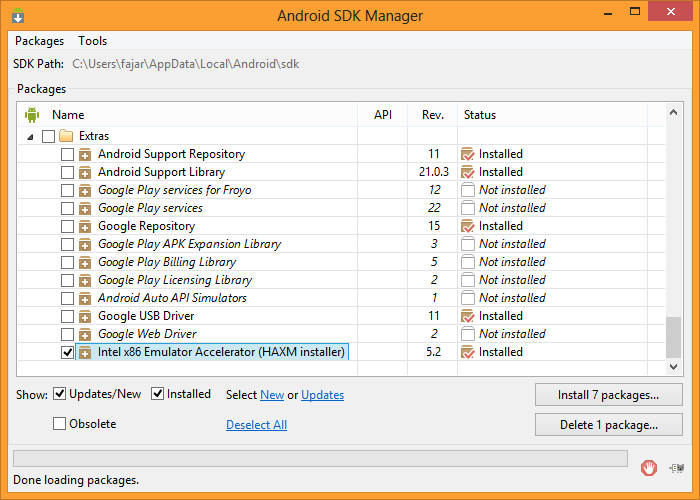Click the SDK Manager icon in title bar
The height and width of the screenshot is (500, 700).
(15, 16)
